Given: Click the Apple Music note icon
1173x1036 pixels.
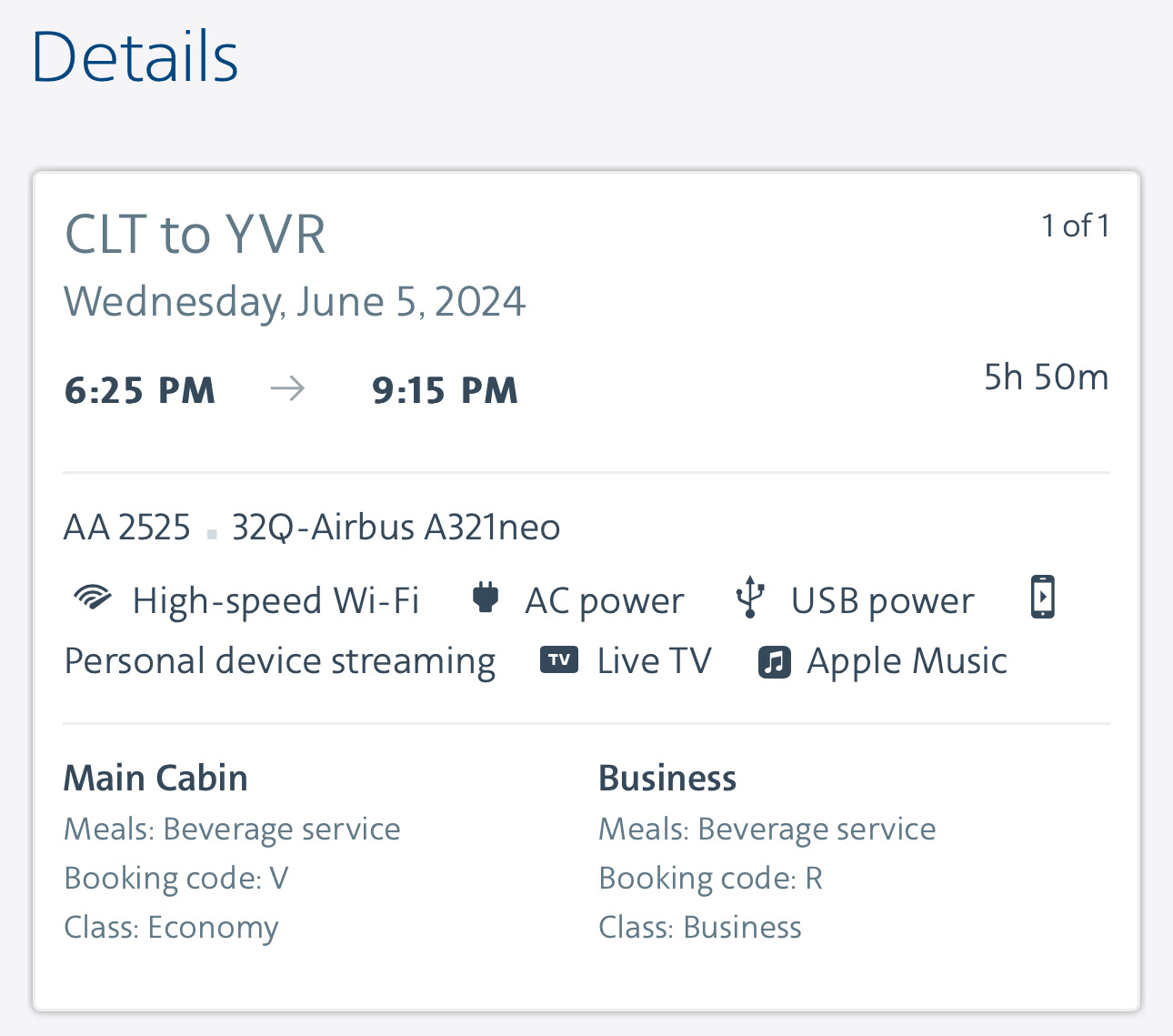Looking at the screenshot, I should click(774, 661).
